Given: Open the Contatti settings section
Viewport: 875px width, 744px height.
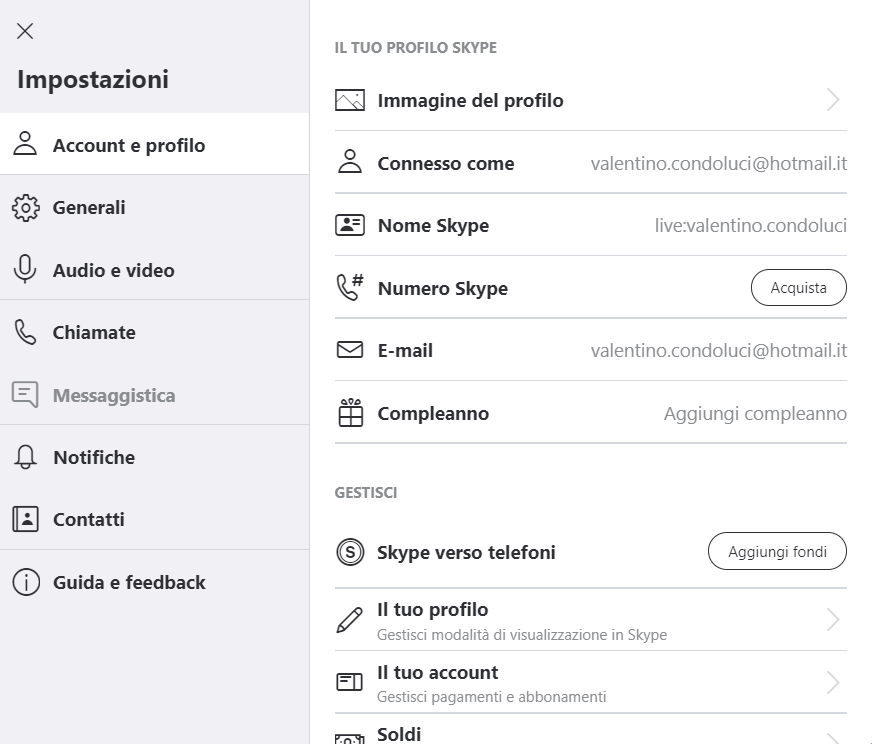Looking at the screenshot, I should pos(155,519).
